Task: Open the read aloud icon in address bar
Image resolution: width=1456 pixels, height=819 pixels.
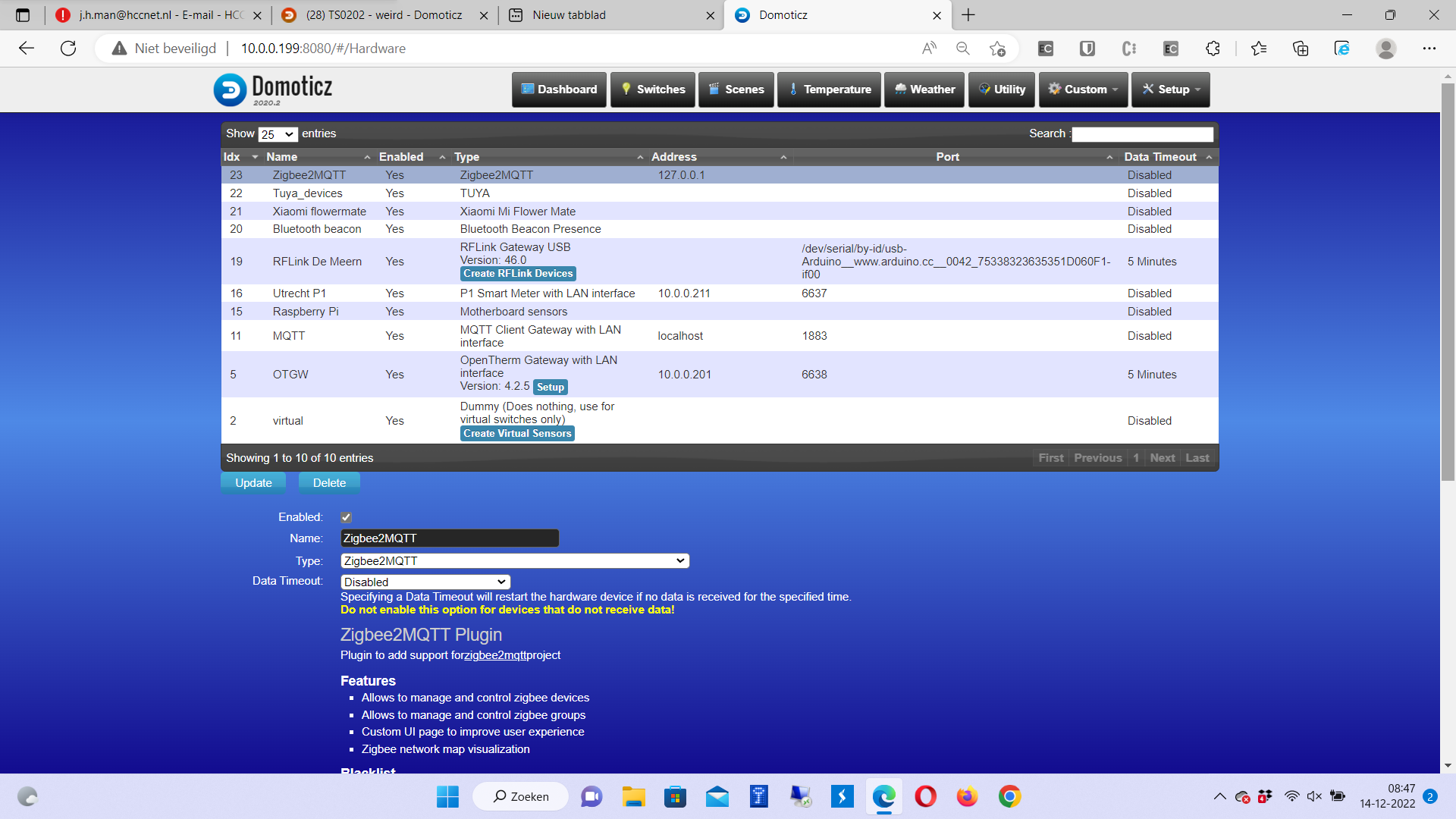Action: point(929,49)
